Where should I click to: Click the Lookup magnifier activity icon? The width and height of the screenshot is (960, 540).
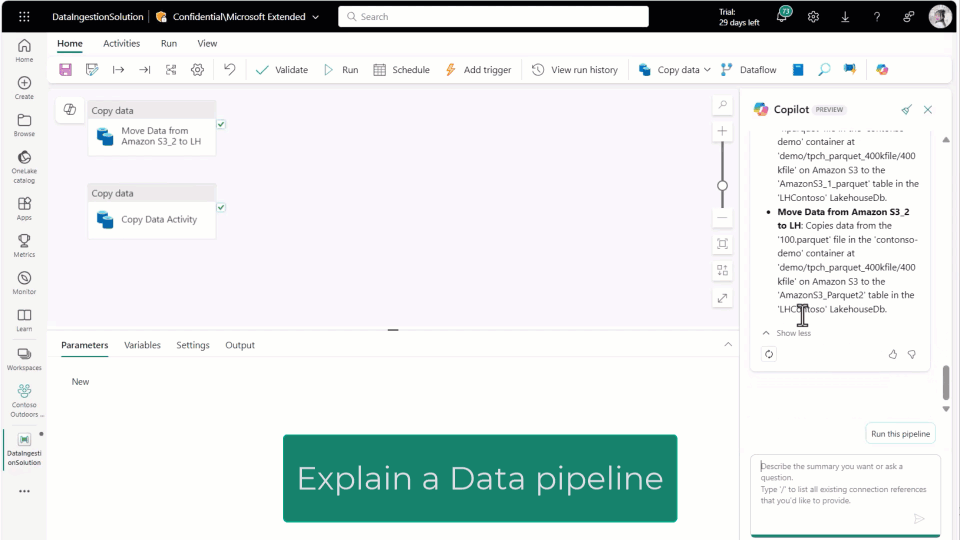click(824, 70)
